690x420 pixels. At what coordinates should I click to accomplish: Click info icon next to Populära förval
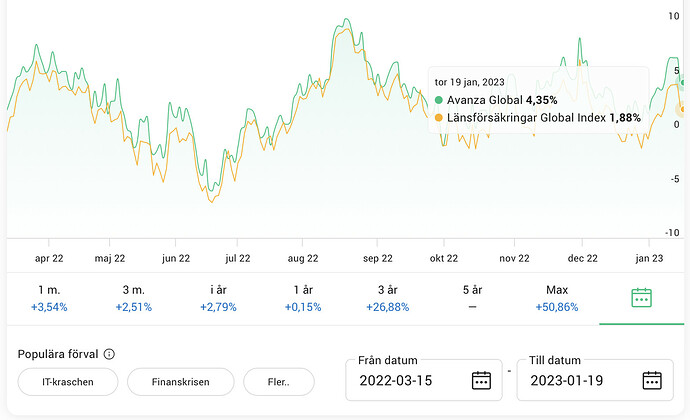pyautogui.click(x=109, y=354)
